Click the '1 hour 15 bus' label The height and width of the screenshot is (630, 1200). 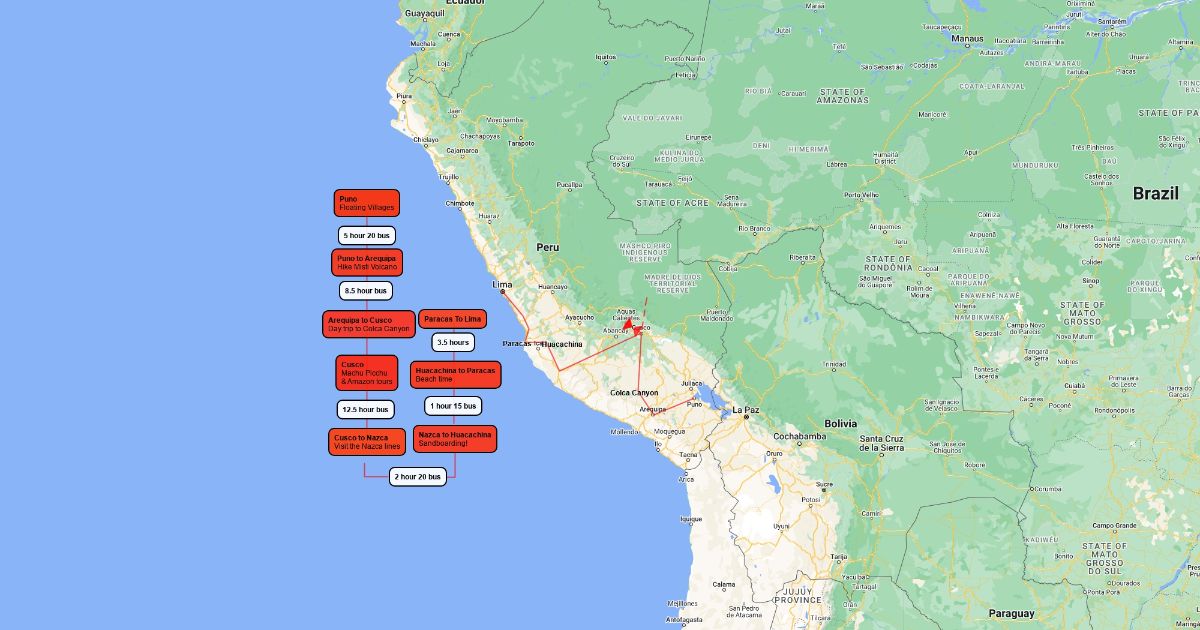(453, 406)
